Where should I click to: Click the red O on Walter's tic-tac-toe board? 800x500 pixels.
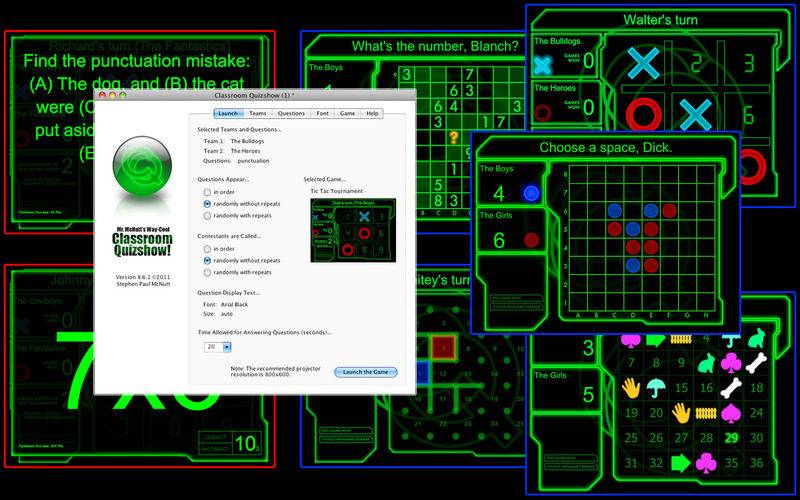click(x=643, y=114)
